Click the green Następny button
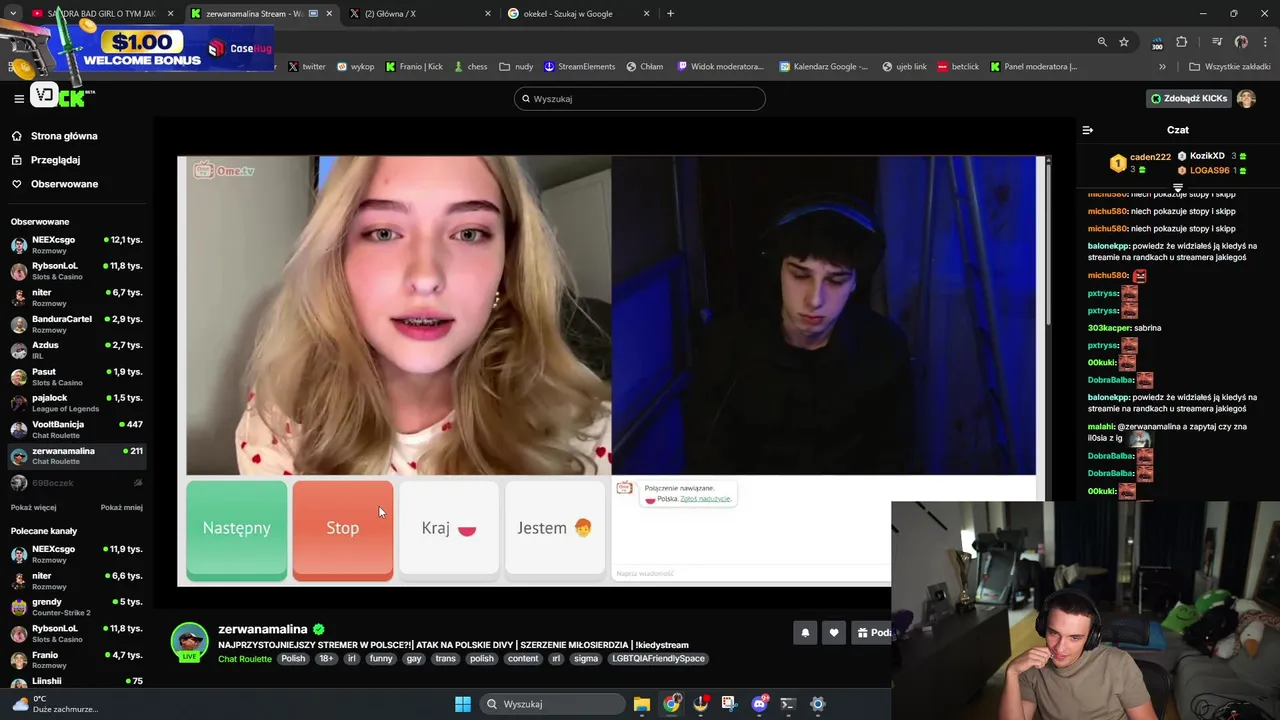This screenshot has width=1280, height=720. click(237, 529)
